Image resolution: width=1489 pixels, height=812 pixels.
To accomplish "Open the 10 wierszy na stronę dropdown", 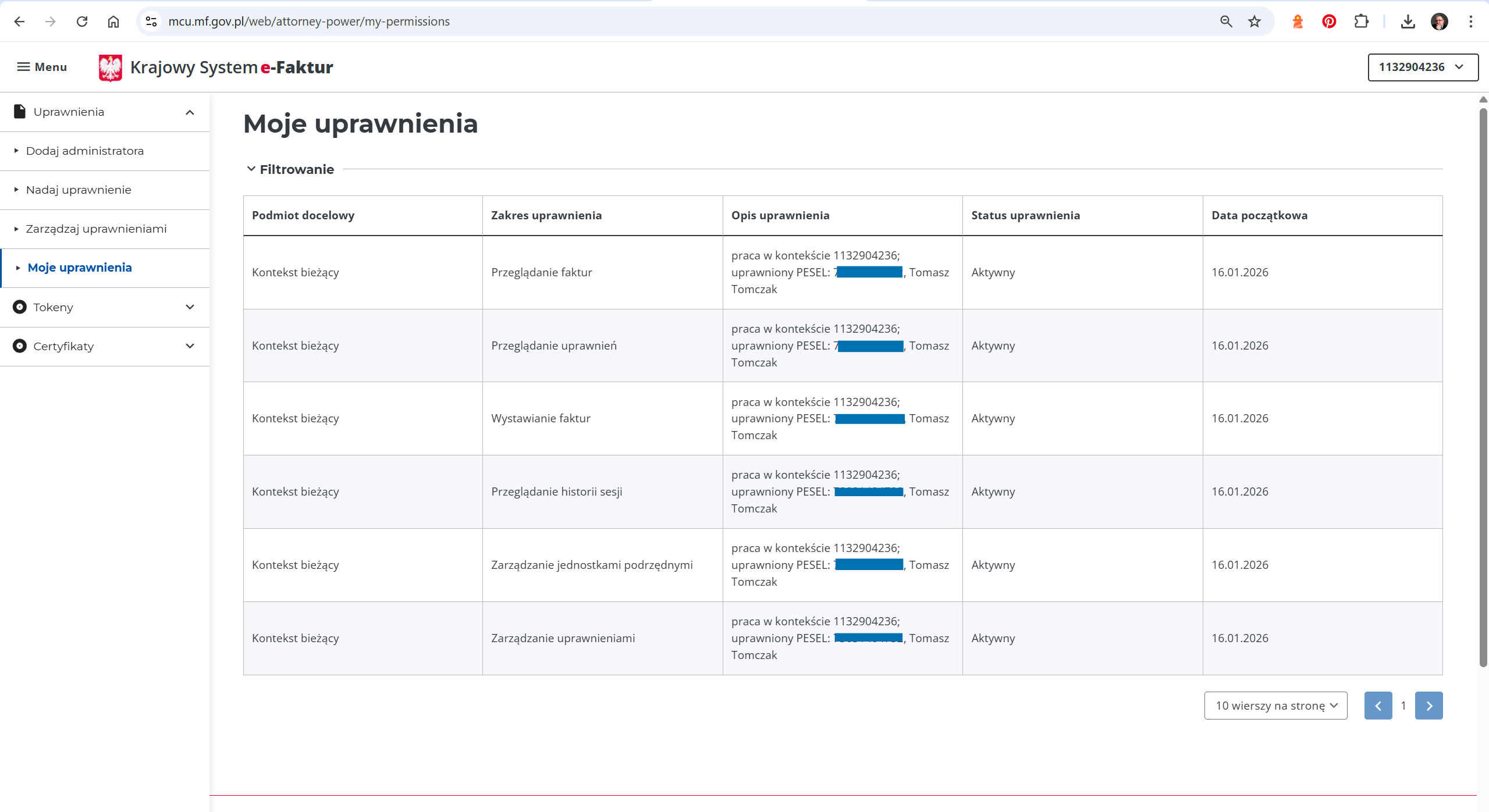I will [x=1275, y=706].
